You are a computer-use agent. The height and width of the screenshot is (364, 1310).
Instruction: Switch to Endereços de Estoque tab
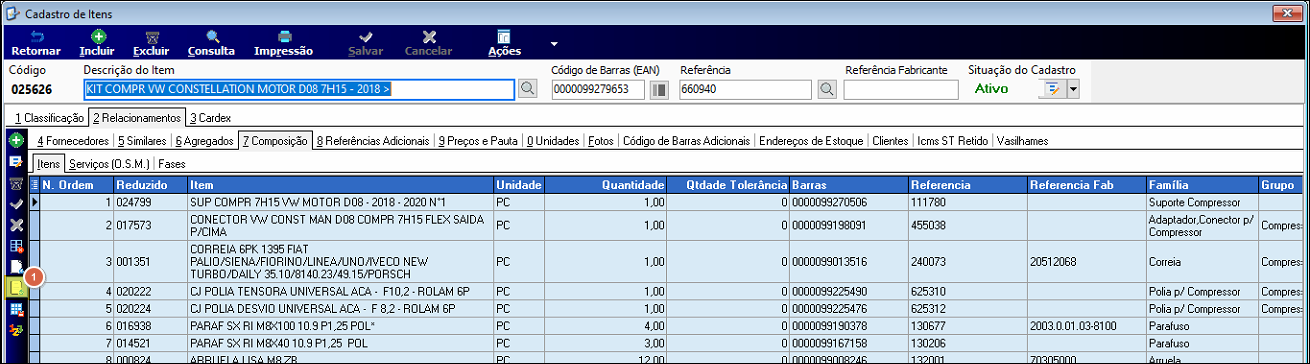click(811, 141)
